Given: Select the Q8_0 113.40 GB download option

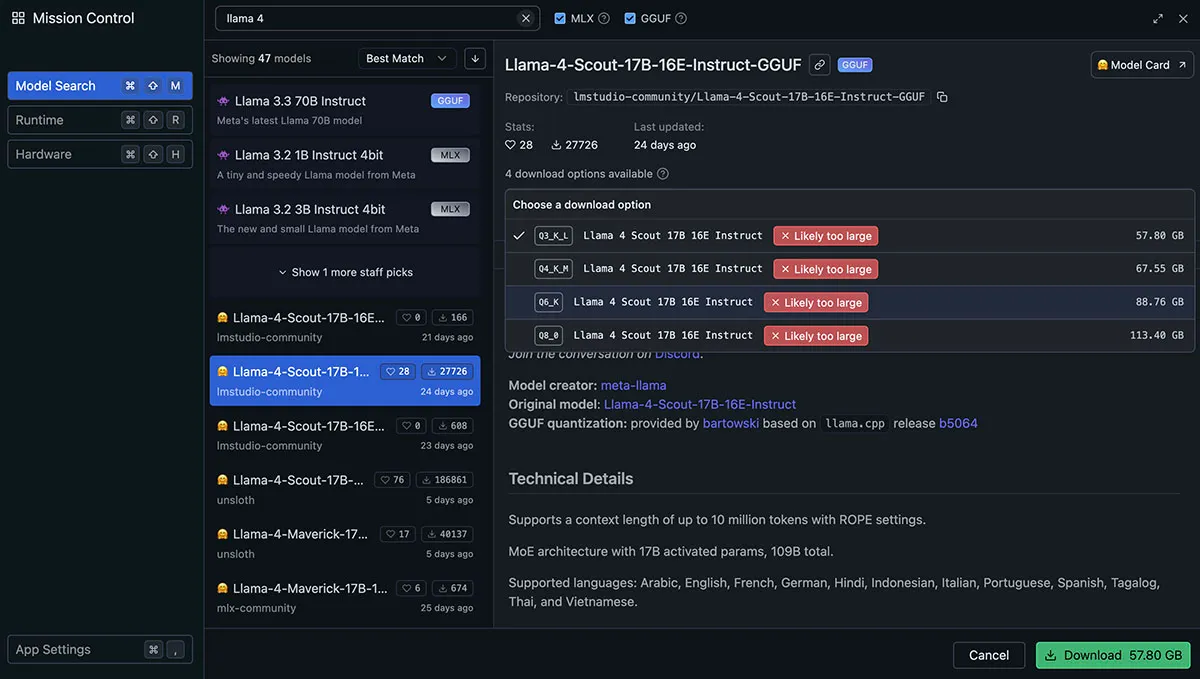Looking at the screenshot, I should coord(850,336).
